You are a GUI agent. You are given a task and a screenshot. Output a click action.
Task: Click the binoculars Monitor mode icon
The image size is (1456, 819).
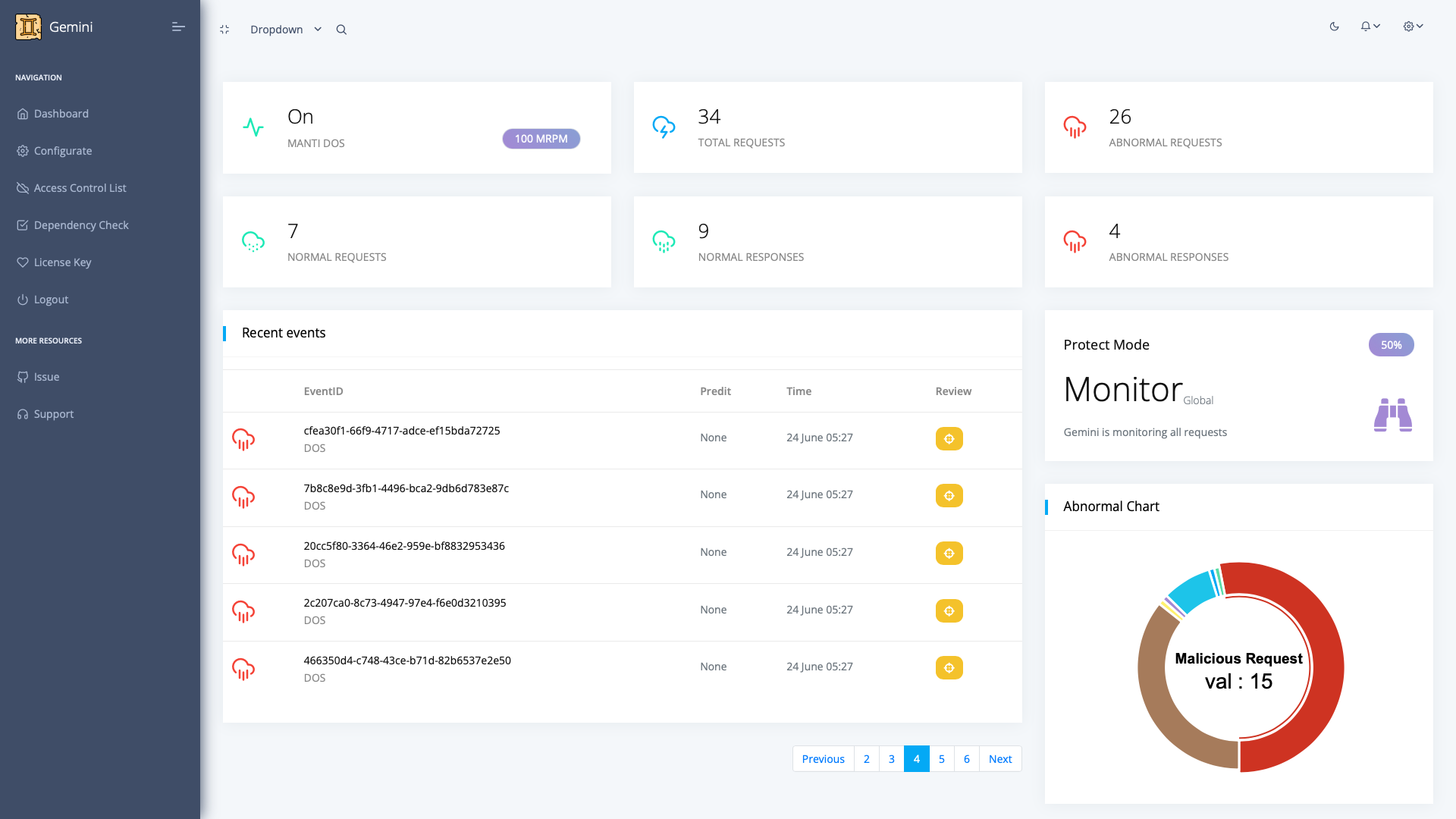coord(1392,415)
